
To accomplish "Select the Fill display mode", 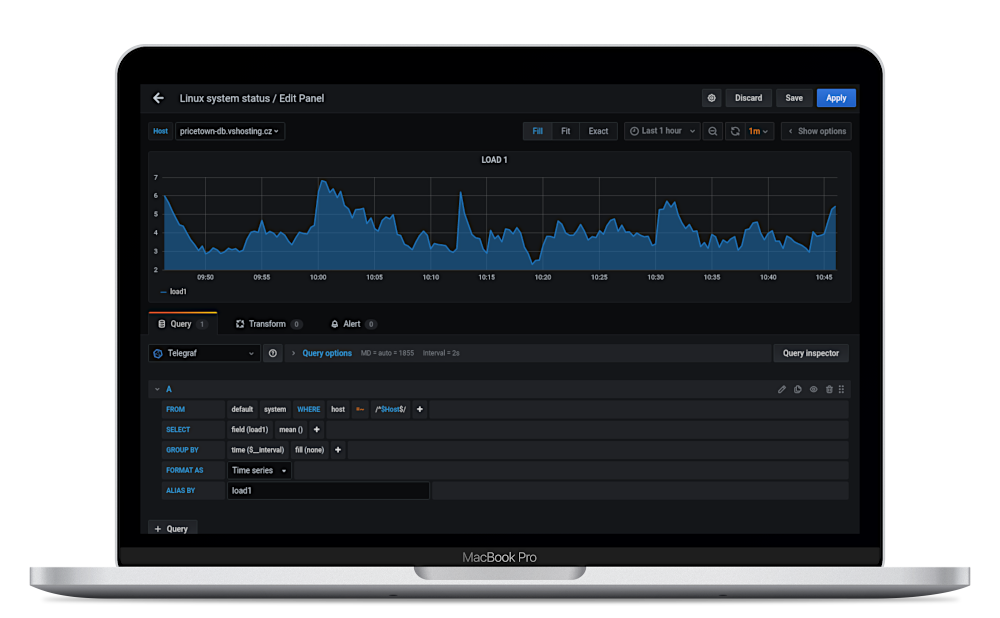I will pyautogui.click(x=538, y=131).
